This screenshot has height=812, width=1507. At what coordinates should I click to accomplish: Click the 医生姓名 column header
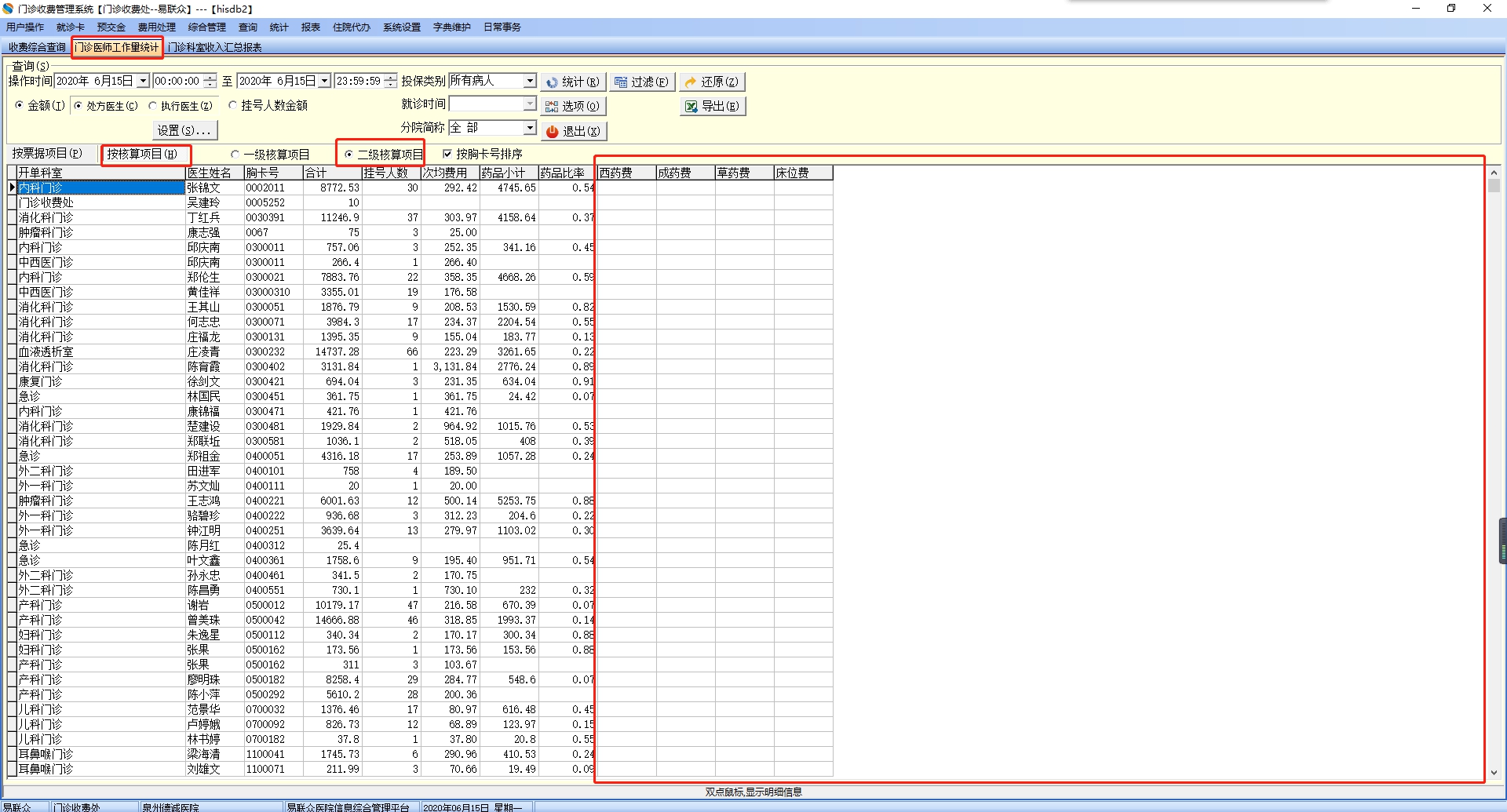pyautogui.click(x=215, y=173)
